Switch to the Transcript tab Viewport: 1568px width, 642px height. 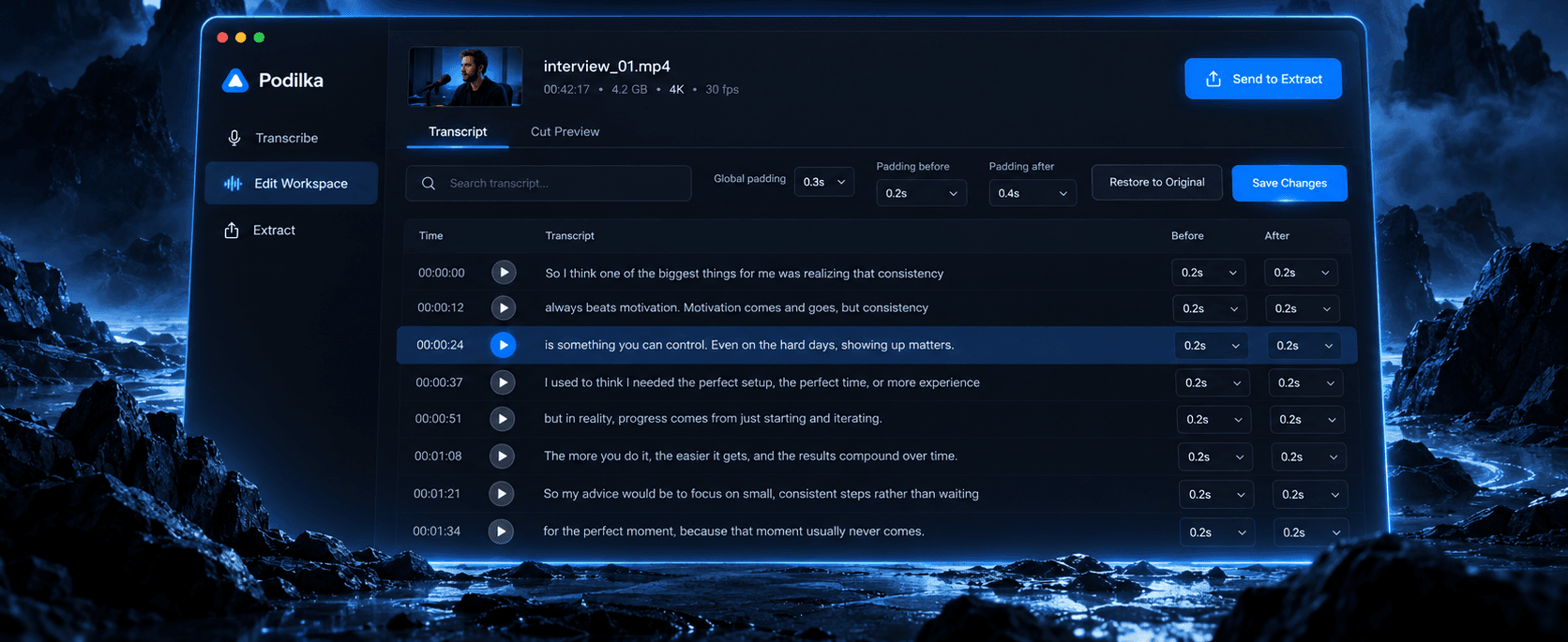coord(458,132)
